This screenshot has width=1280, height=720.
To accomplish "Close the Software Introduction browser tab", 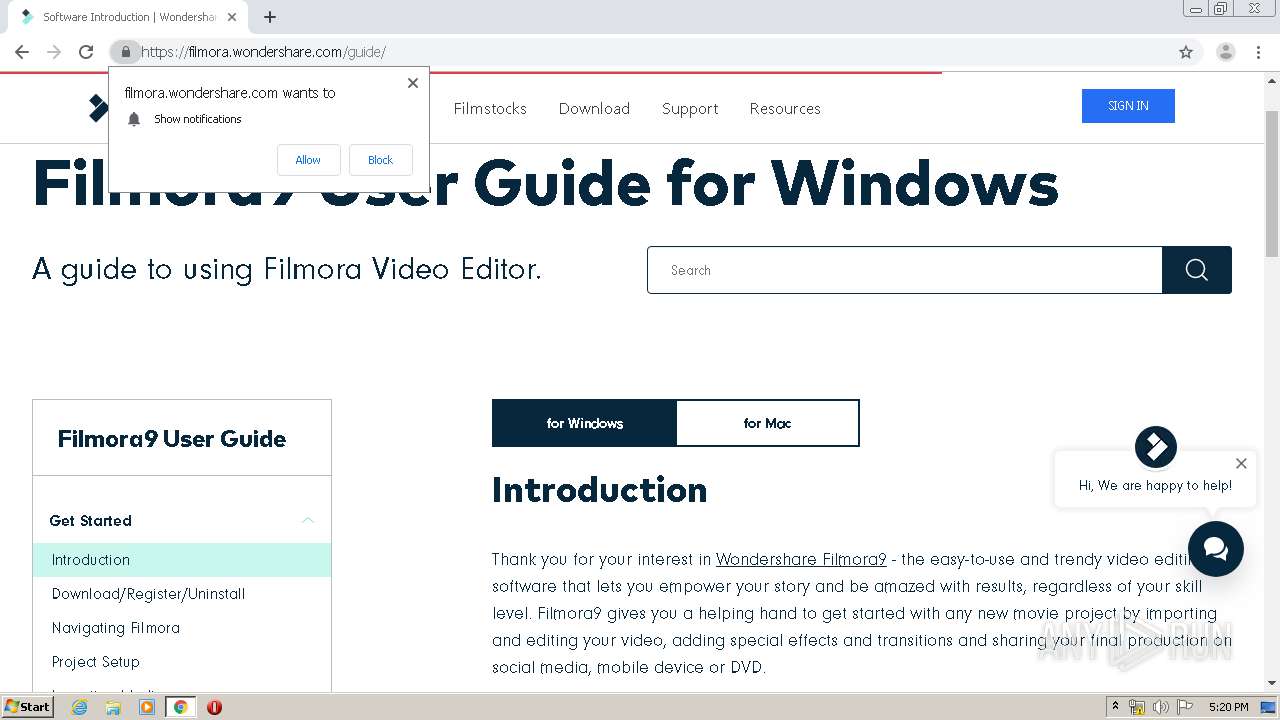I will (233, 17).
